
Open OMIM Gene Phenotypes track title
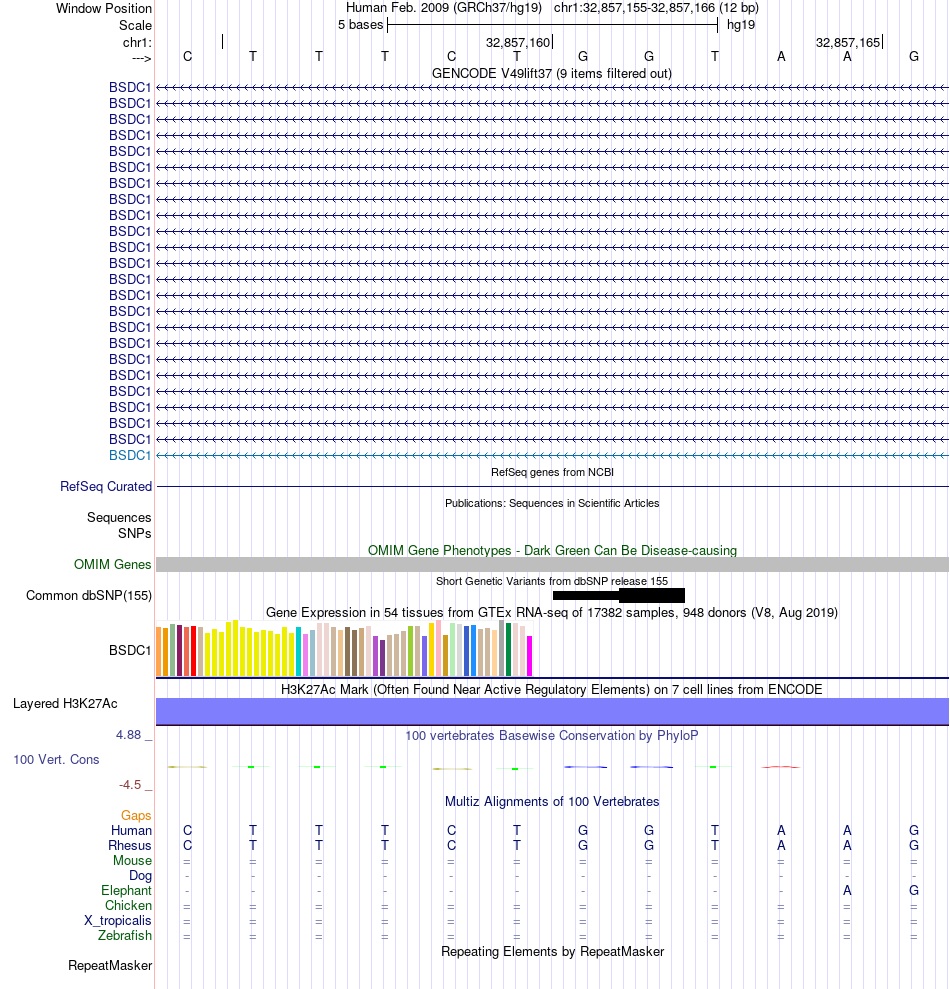pos(552,550)
